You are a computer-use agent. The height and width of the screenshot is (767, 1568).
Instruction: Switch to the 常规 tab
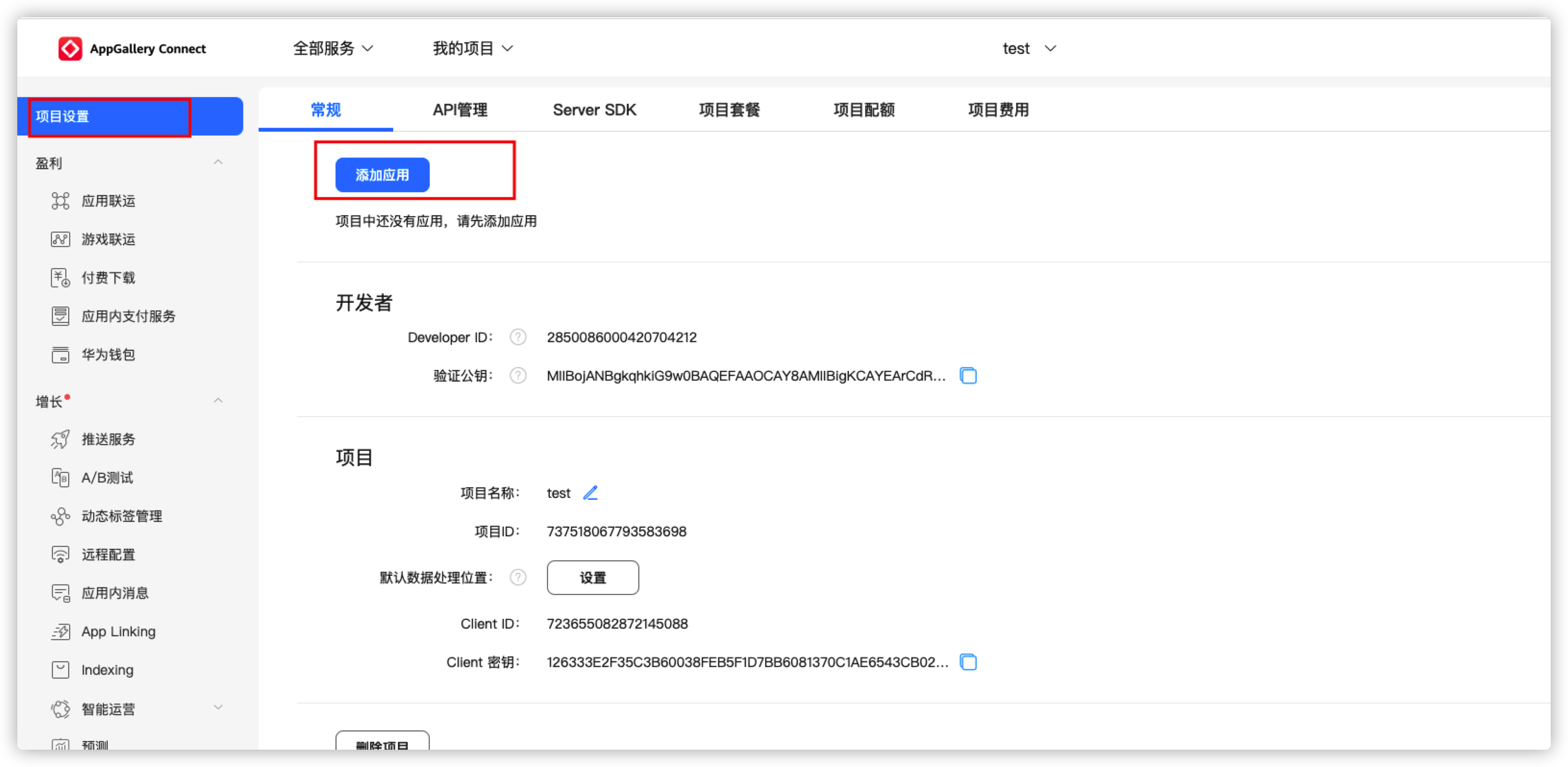[x=325, y=110]
